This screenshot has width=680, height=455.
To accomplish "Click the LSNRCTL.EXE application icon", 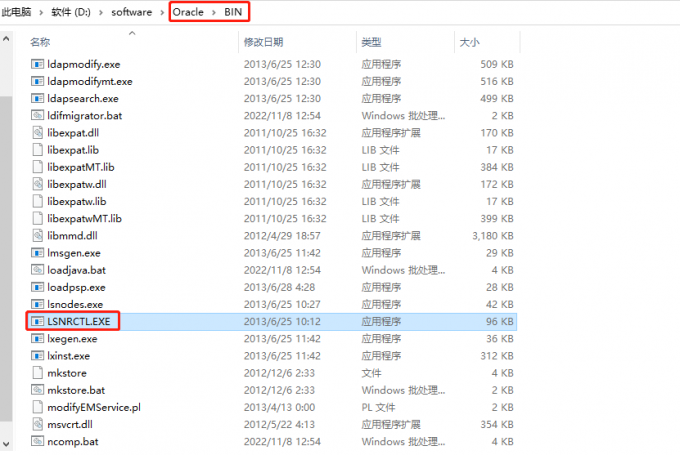I will tap(37, 321).
